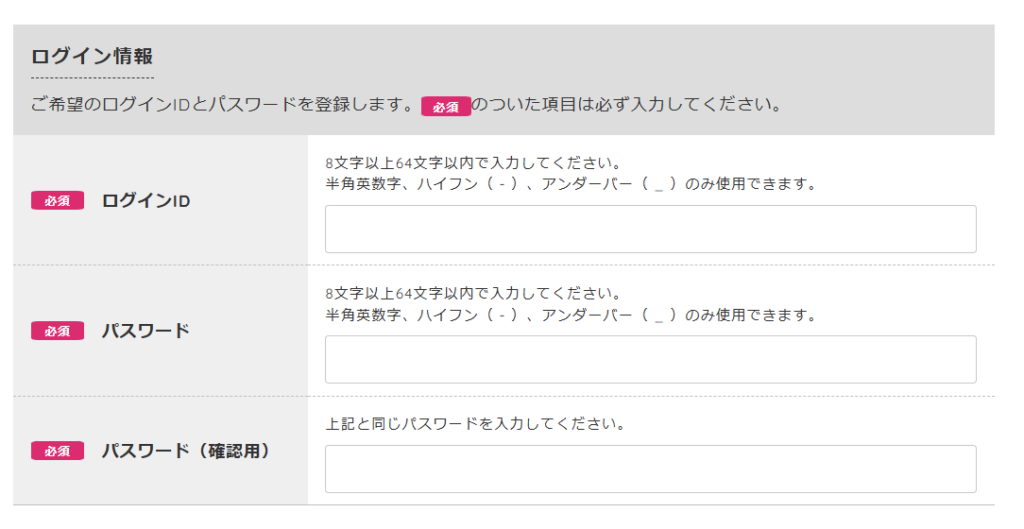
Task: Click the 上記と同じパスワードを入力してください hint
Action: click(x=476, y=424)
